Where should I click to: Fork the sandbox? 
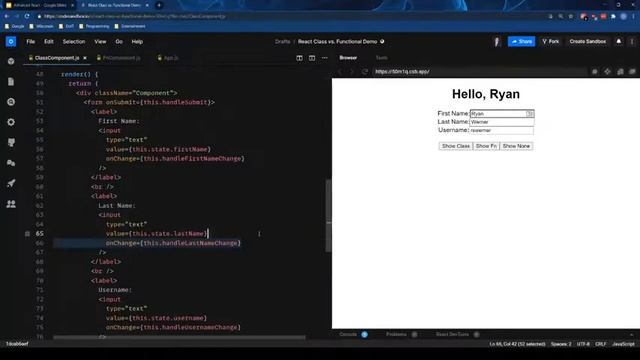551,41
